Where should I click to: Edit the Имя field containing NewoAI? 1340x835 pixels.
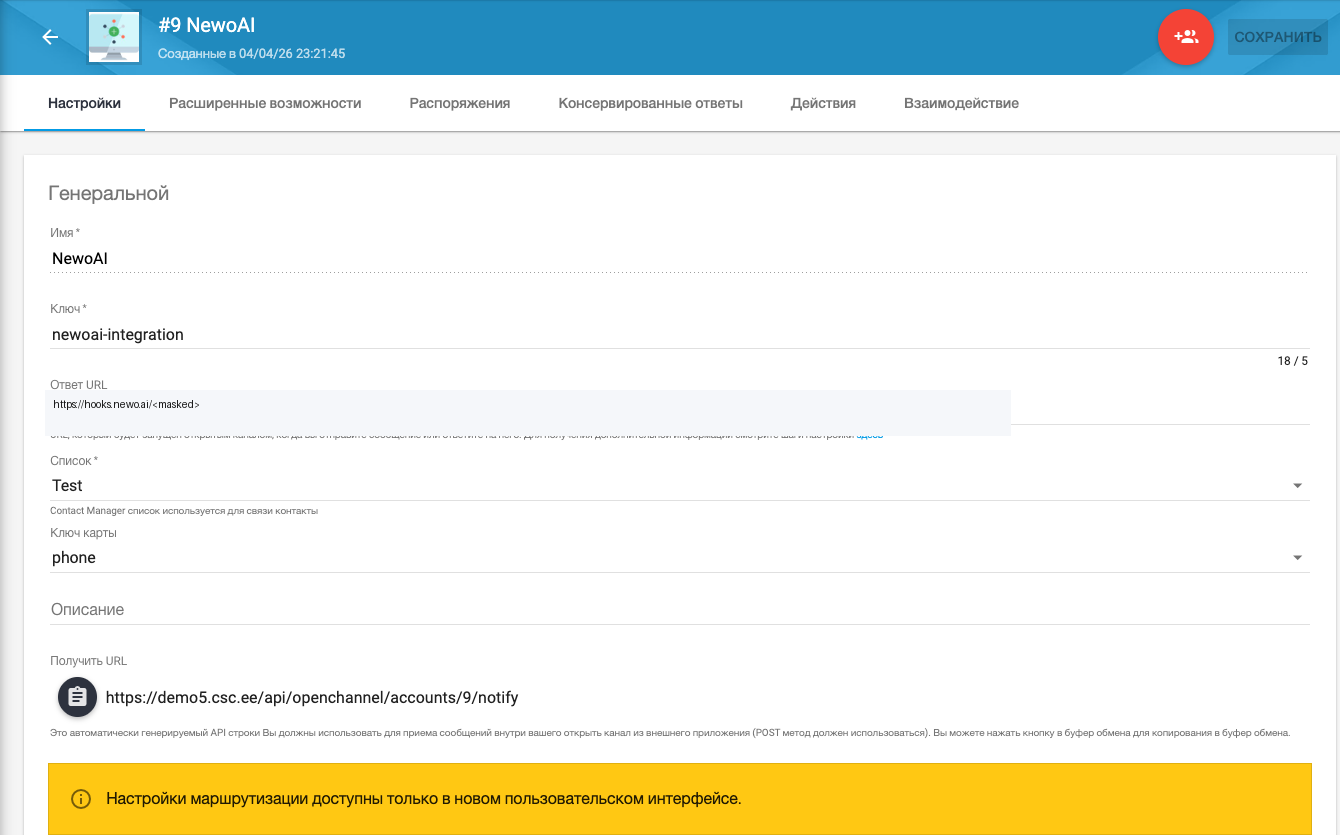679,258
